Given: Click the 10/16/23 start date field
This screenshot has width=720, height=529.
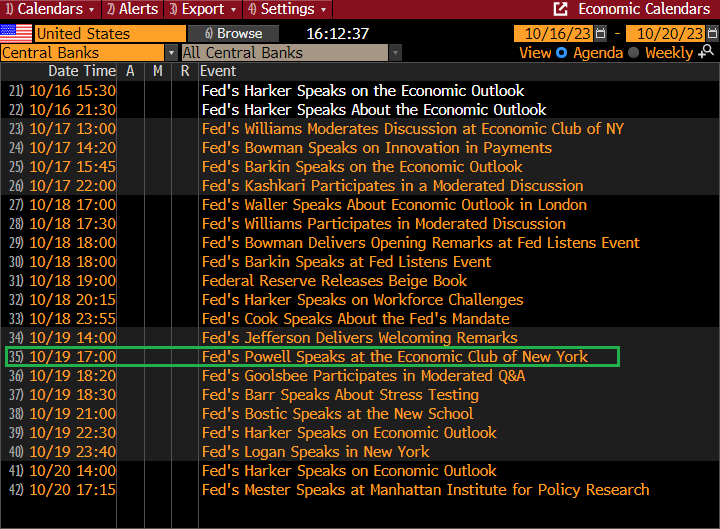Looking at the screenshot, I should click(x=553, y=34).
